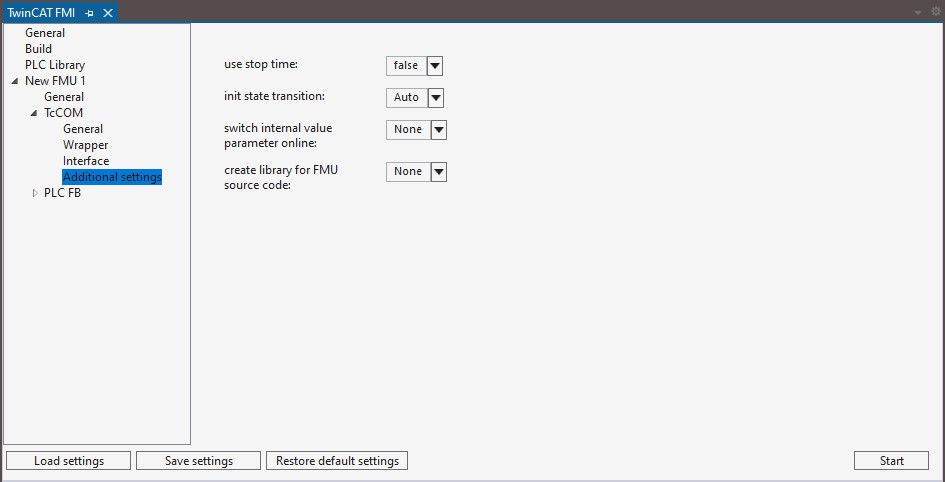Click the 'Auto' value field
The height and width of the screenshot is (482, 945).
407,98
